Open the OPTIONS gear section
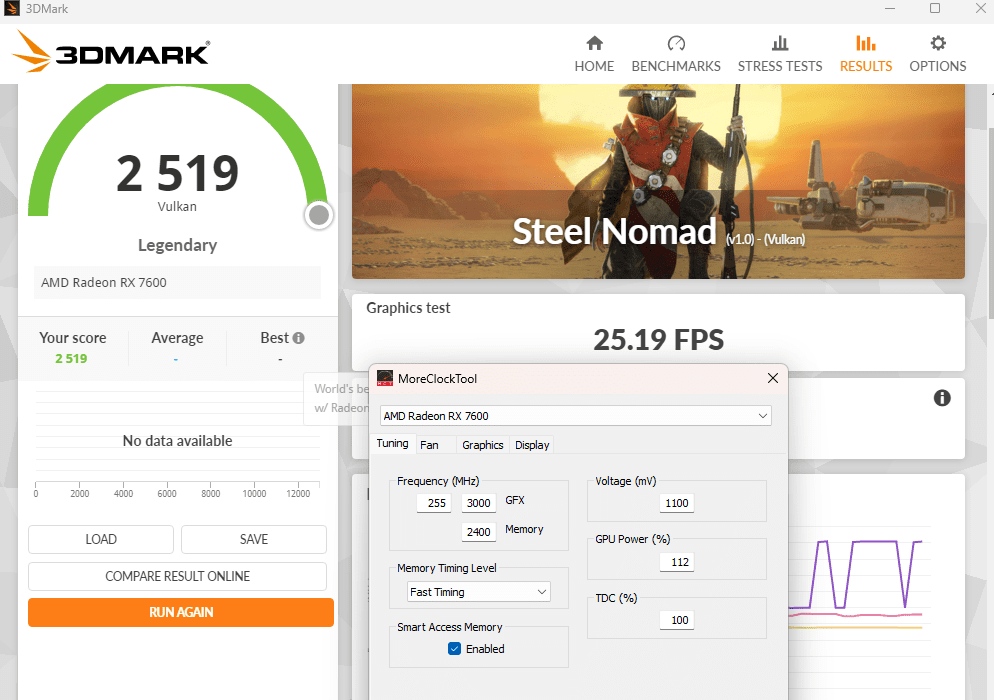Image resolution: width=994 pixels, height=700 pixels. tap(938, 54)
